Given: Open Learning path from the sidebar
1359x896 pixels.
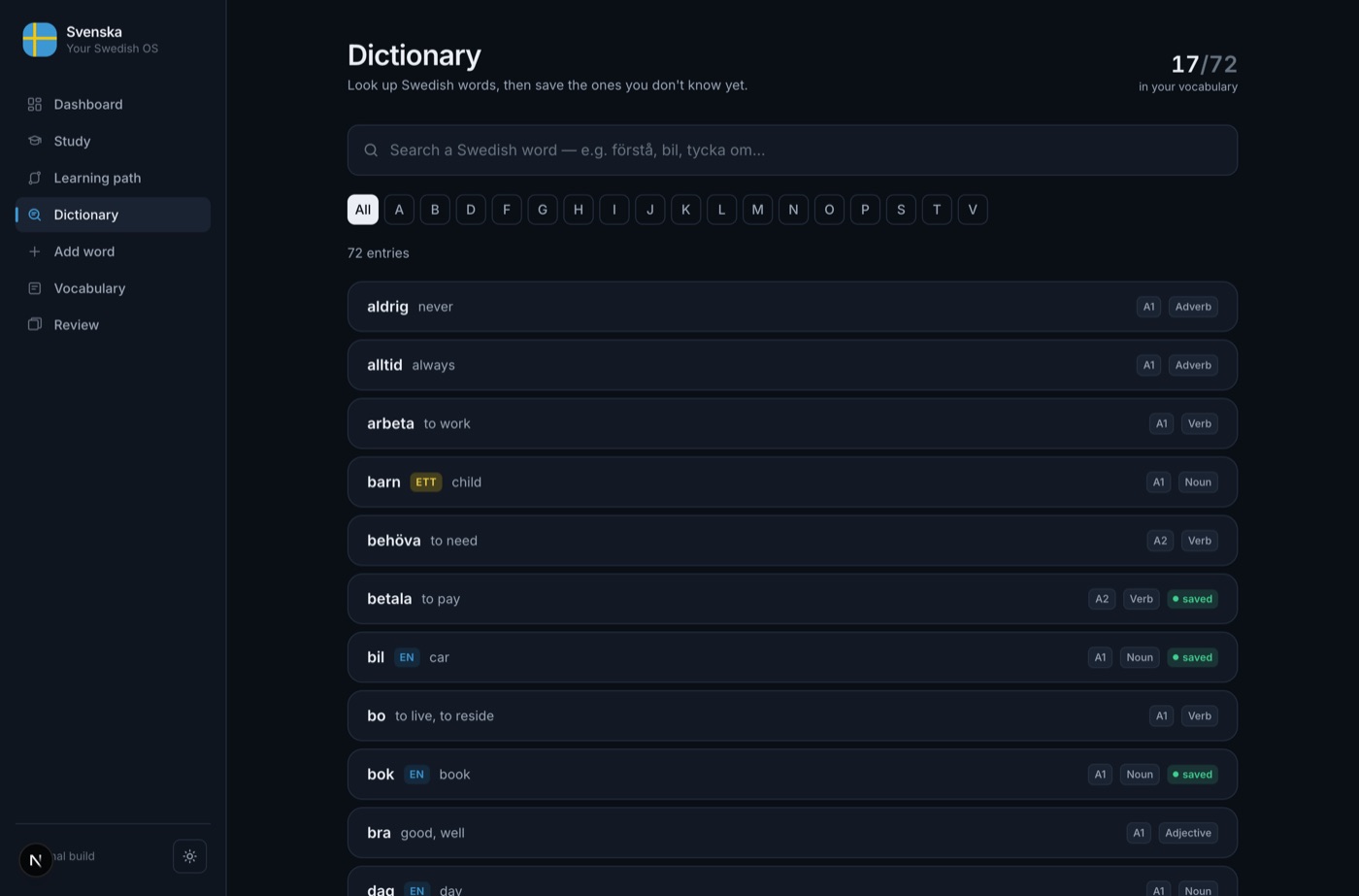Looking at the screenshot, I should coord(114,178).
